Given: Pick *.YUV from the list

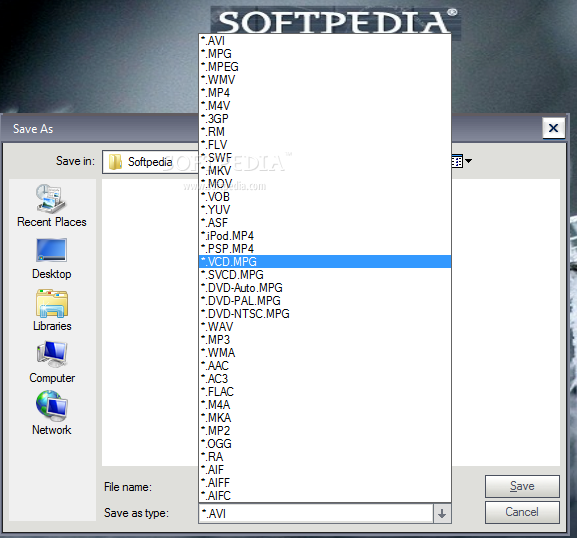Looking at the screenshot, I should click(325, 210).
